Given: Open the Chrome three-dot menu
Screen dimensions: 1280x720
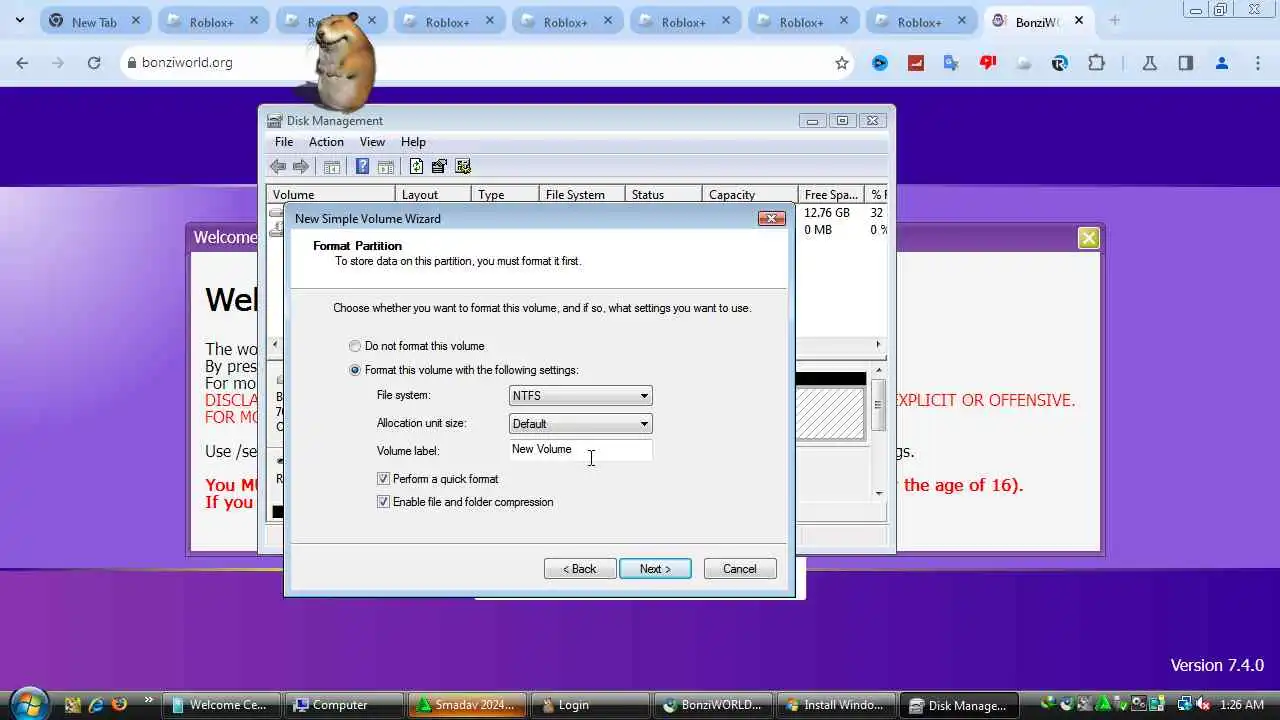Looking at the screenshot, I should pyautogui.click(x=1258, y=63).
